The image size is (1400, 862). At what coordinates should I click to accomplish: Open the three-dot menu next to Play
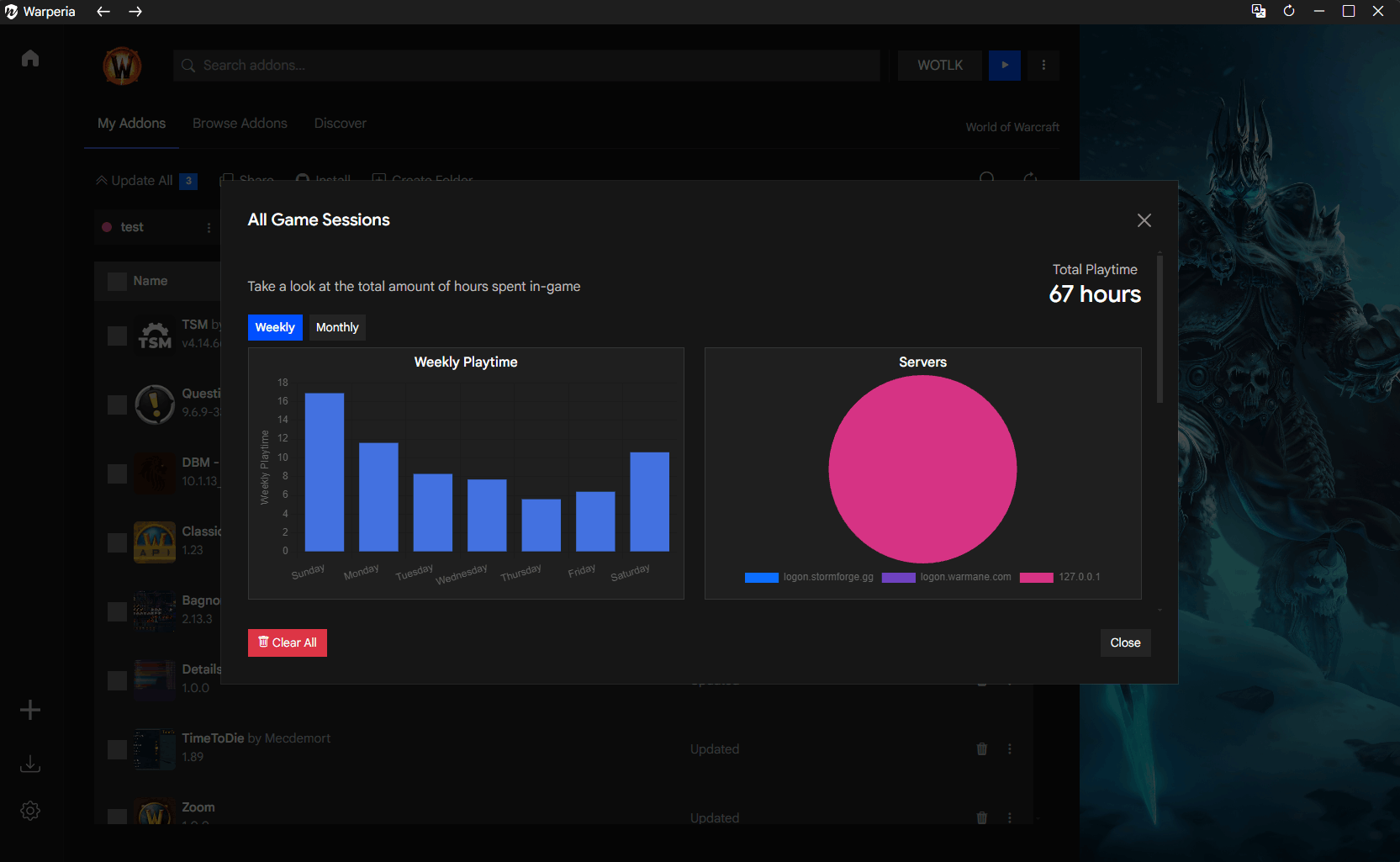[1043, 66]
